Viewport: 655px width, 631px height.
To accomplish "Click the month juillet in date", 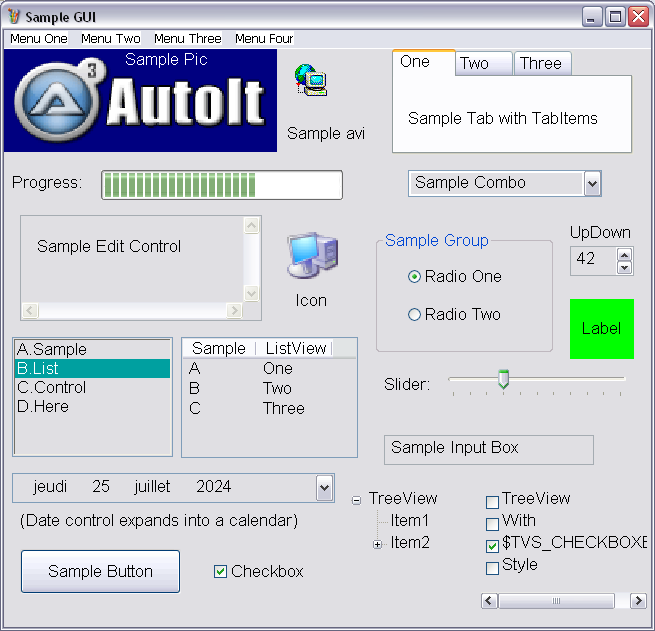I will point(152,487).
